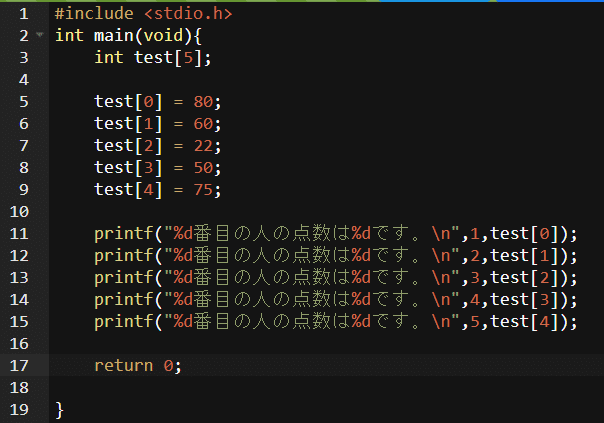The width and height of the screenshot is (604, 423).
Task: Select line number 3 in gutter
Action: 24,58
